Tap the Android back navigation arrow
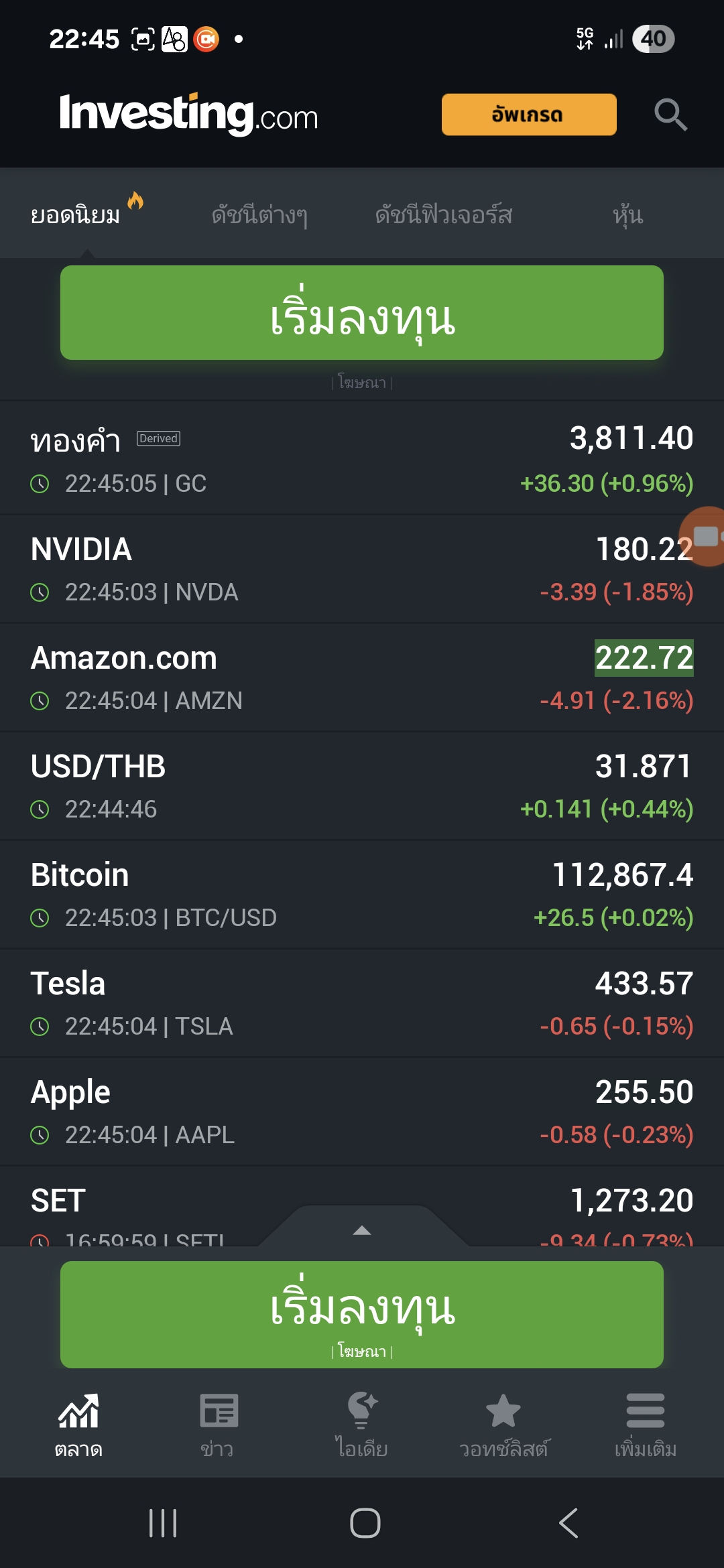724x1568 pixels. pos(568,1523)
